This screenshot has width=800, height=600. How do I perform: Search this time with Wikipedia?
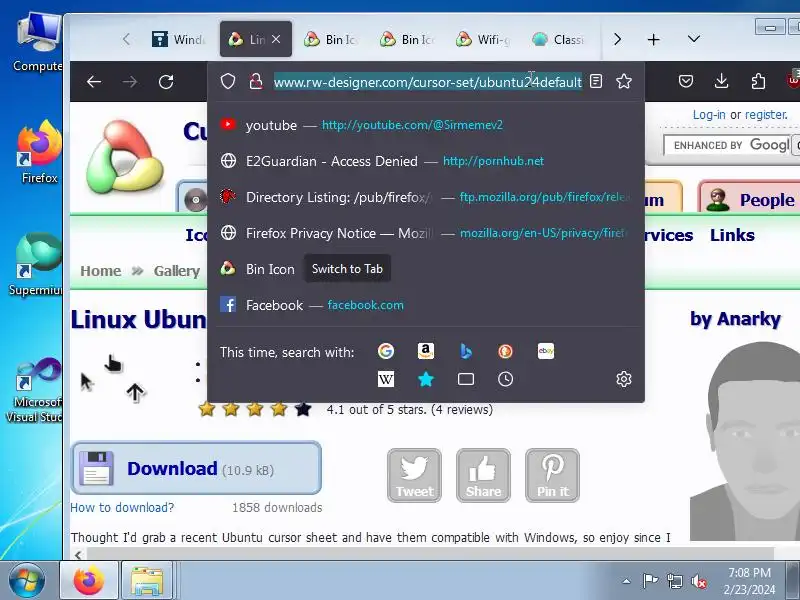pyautogui.click(x=386, y=379)
